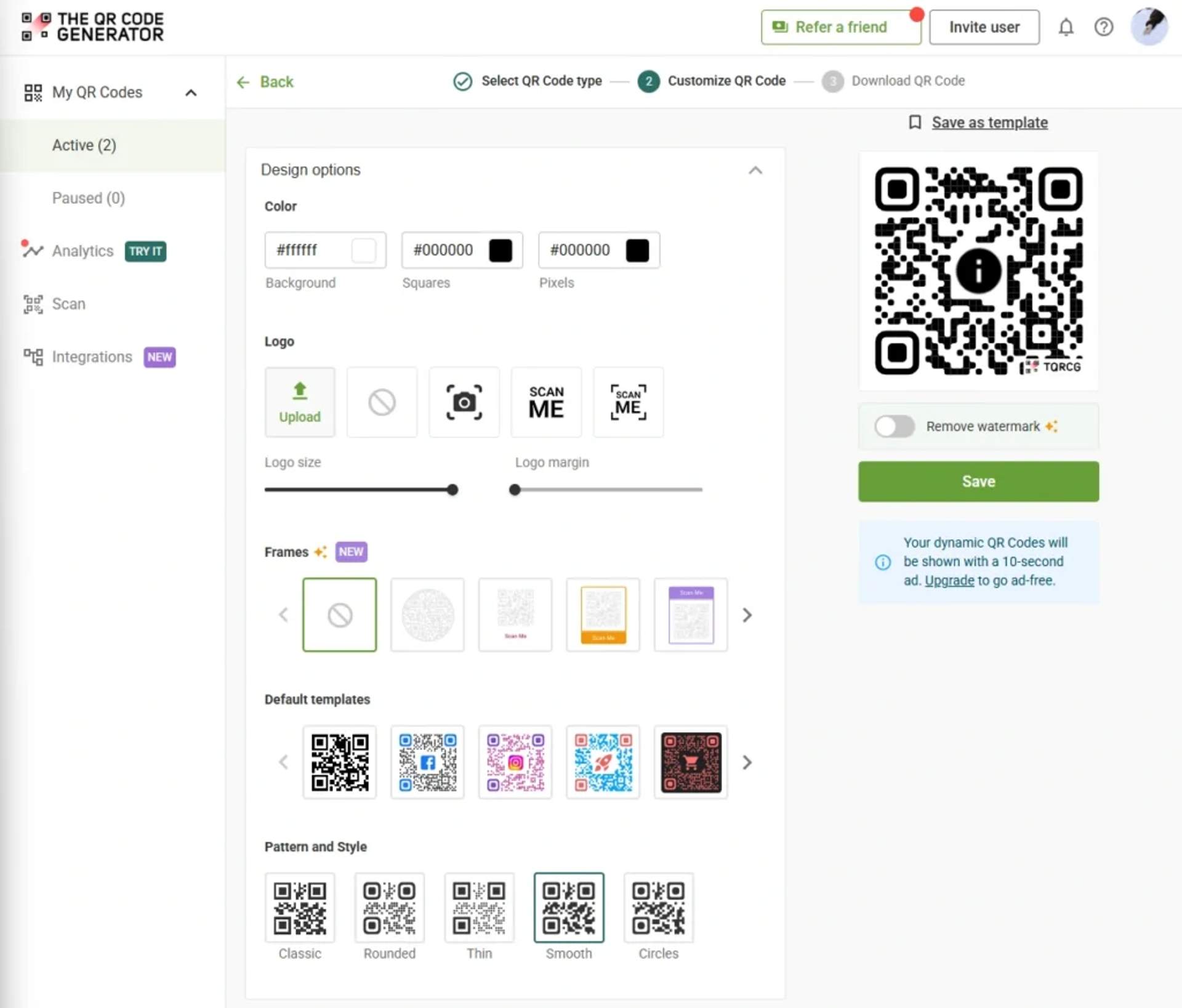Go to Download QR Code step
Image resolution: width=1182 pixels, height=1008 pixels.
tap(893, 81)
